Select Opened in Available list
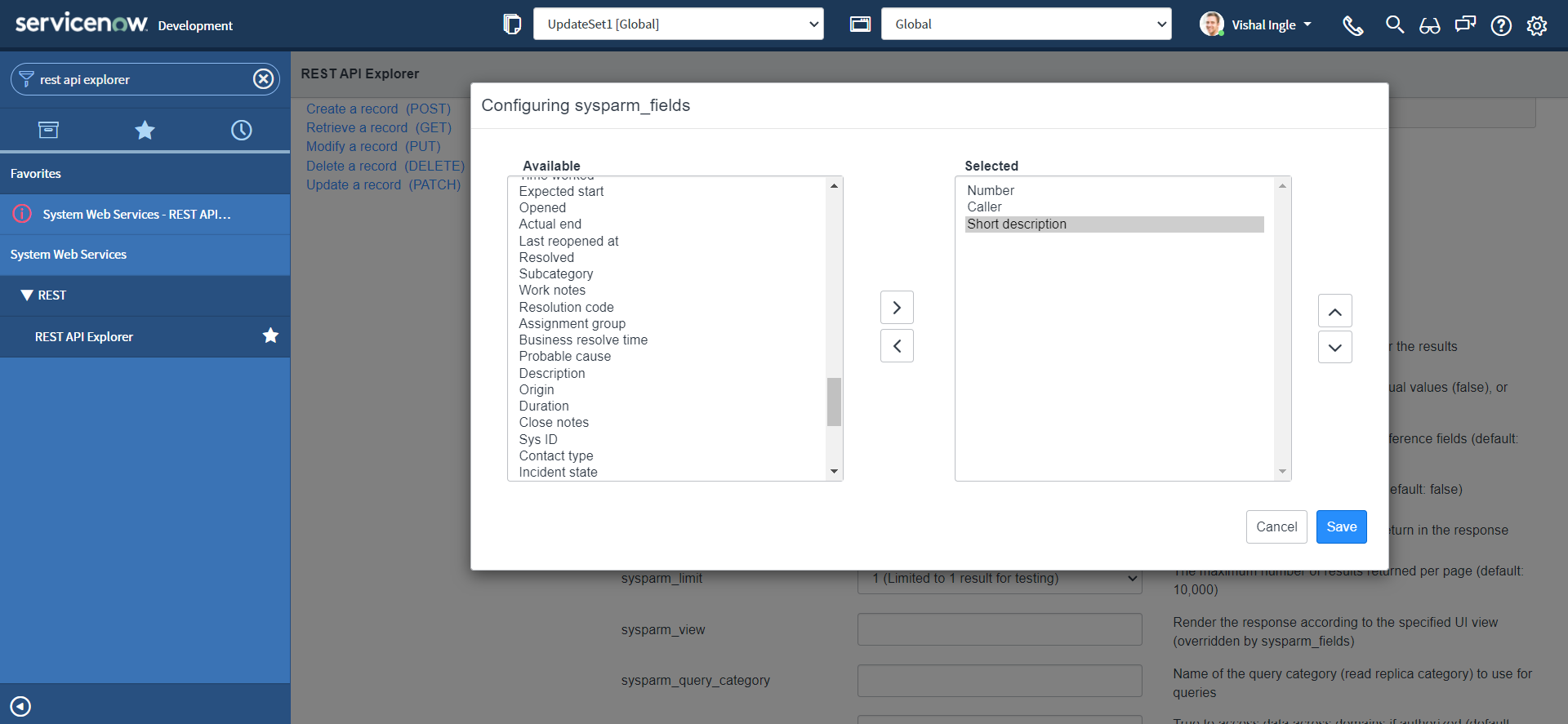Screen dimensions: 1568x724 point(542,207)
